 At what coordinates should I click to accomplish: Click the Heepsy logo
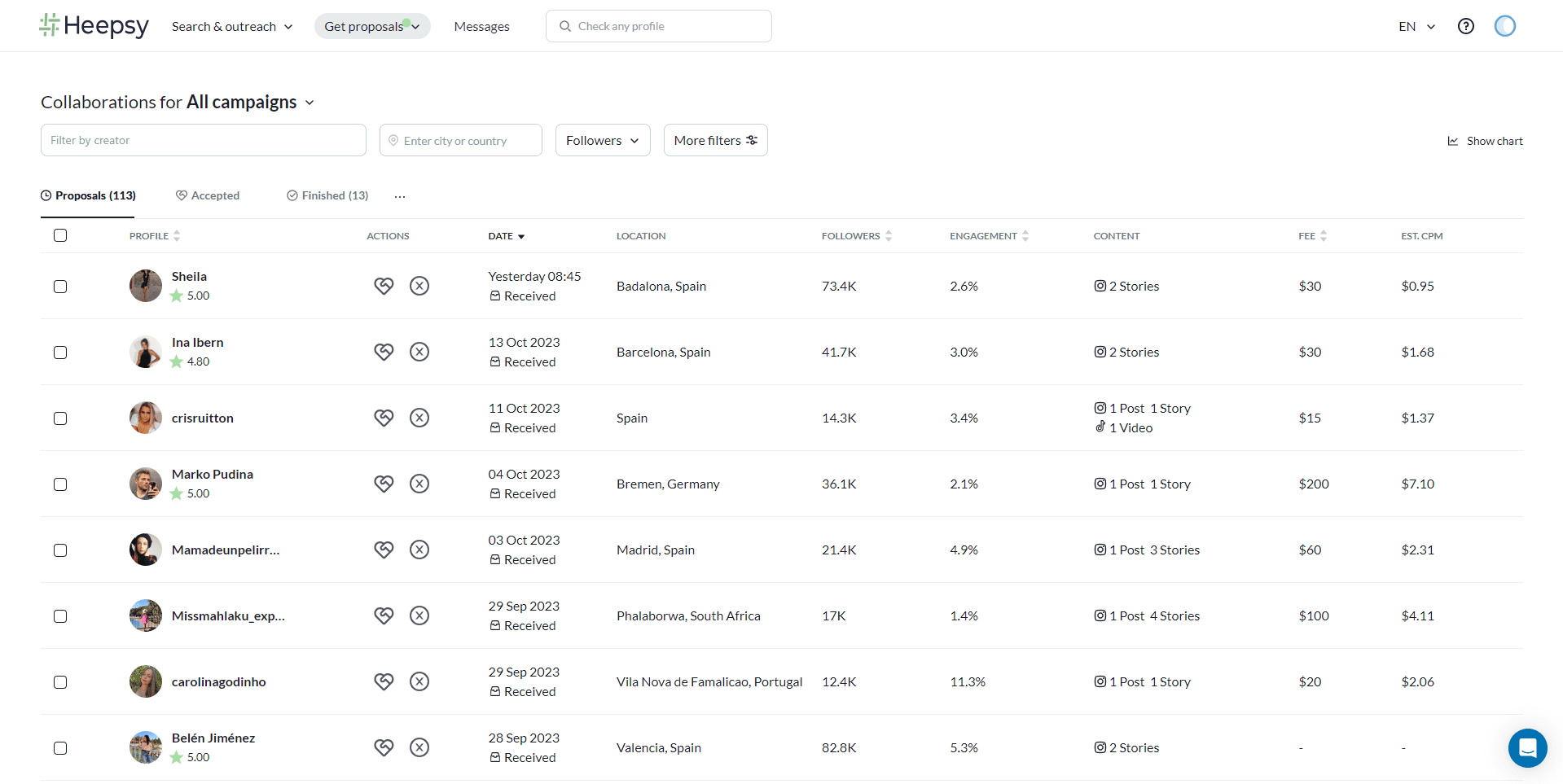(94, 26)
